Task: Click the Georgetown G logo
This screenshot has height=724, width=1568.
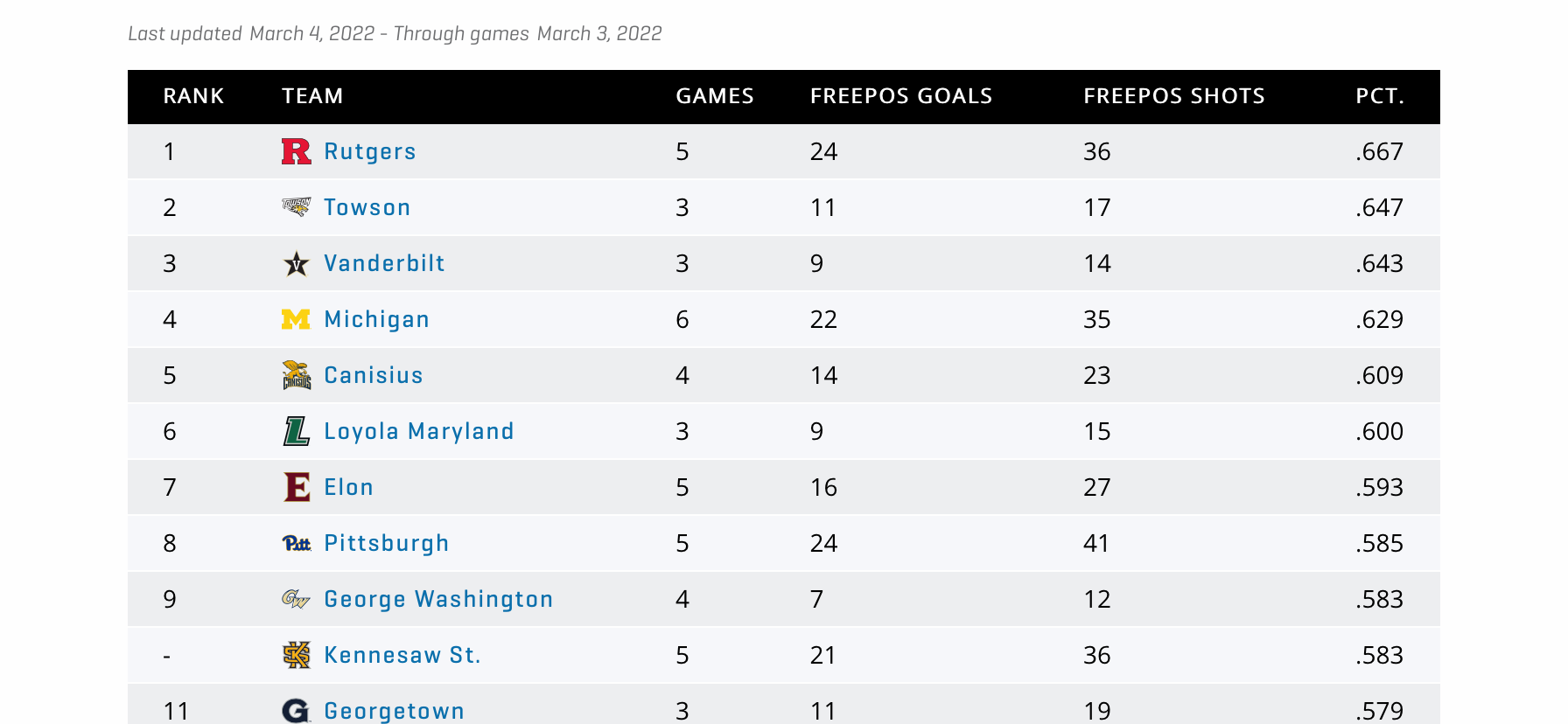Action: (296, 710)
